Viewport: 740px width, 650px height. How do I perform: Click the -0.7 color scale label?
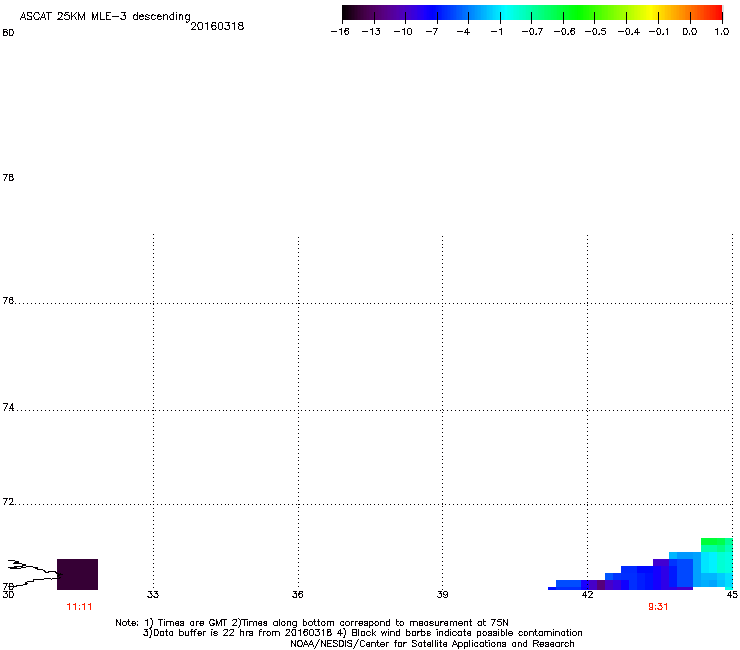pyautogui.click(x=532, y=32)
